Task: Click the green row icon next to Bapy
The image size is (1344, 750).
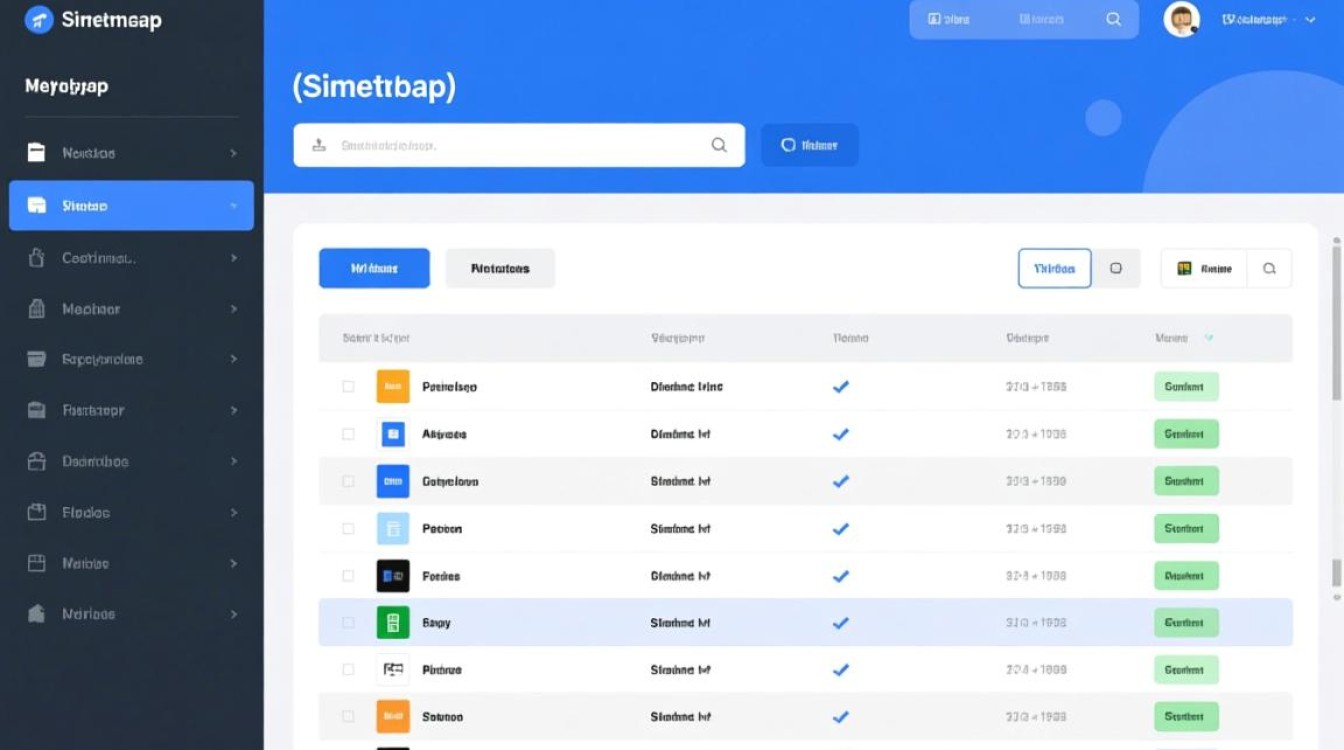Action: (x=393, y=623)
